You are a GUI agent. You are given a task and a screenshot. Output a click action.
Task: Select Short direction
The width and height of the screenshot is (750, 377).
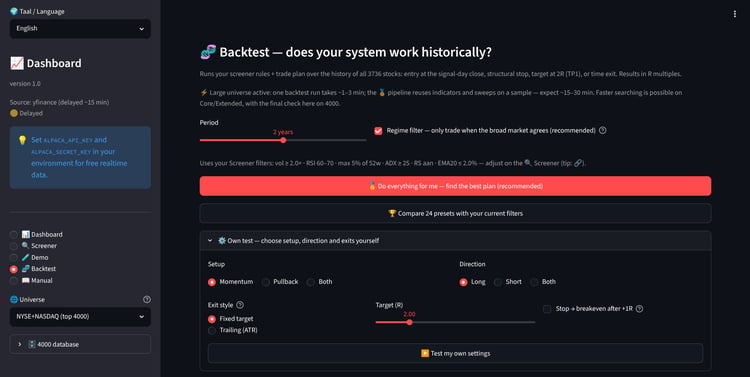pyautogui.click(x=507, y=282)
